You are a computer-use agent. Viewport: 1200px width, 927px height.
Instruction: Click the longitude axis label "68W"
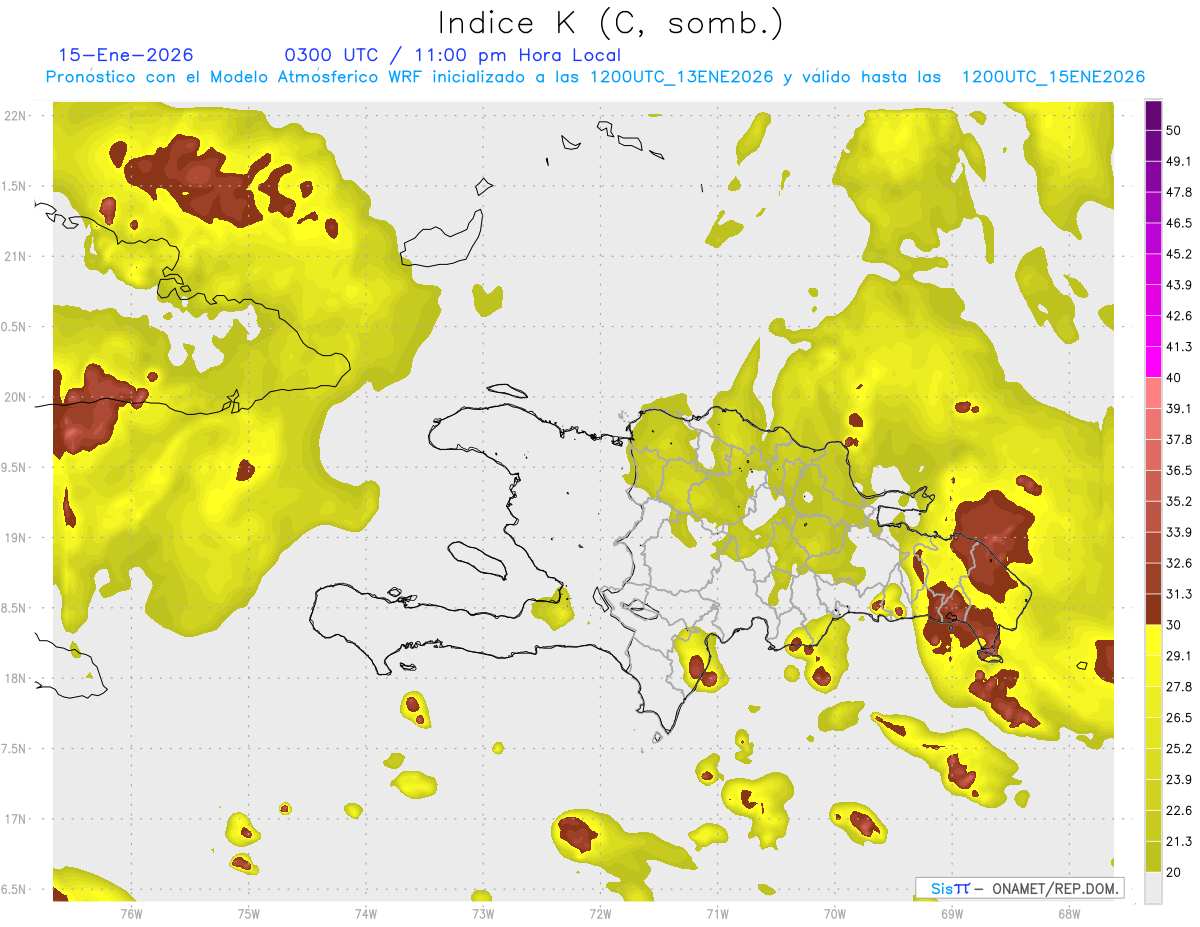1069,914
